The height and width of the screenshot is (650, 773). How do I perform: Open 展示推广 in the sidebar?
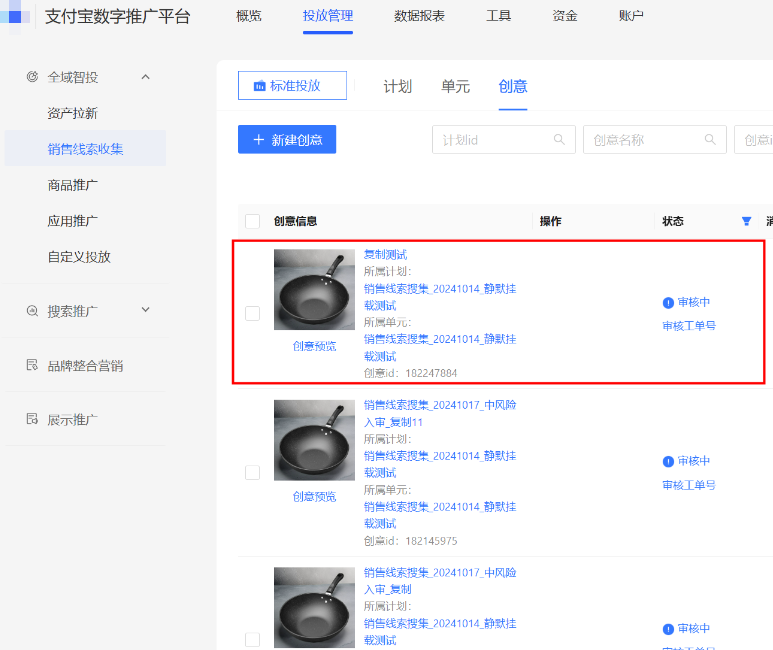coord(72,420)
